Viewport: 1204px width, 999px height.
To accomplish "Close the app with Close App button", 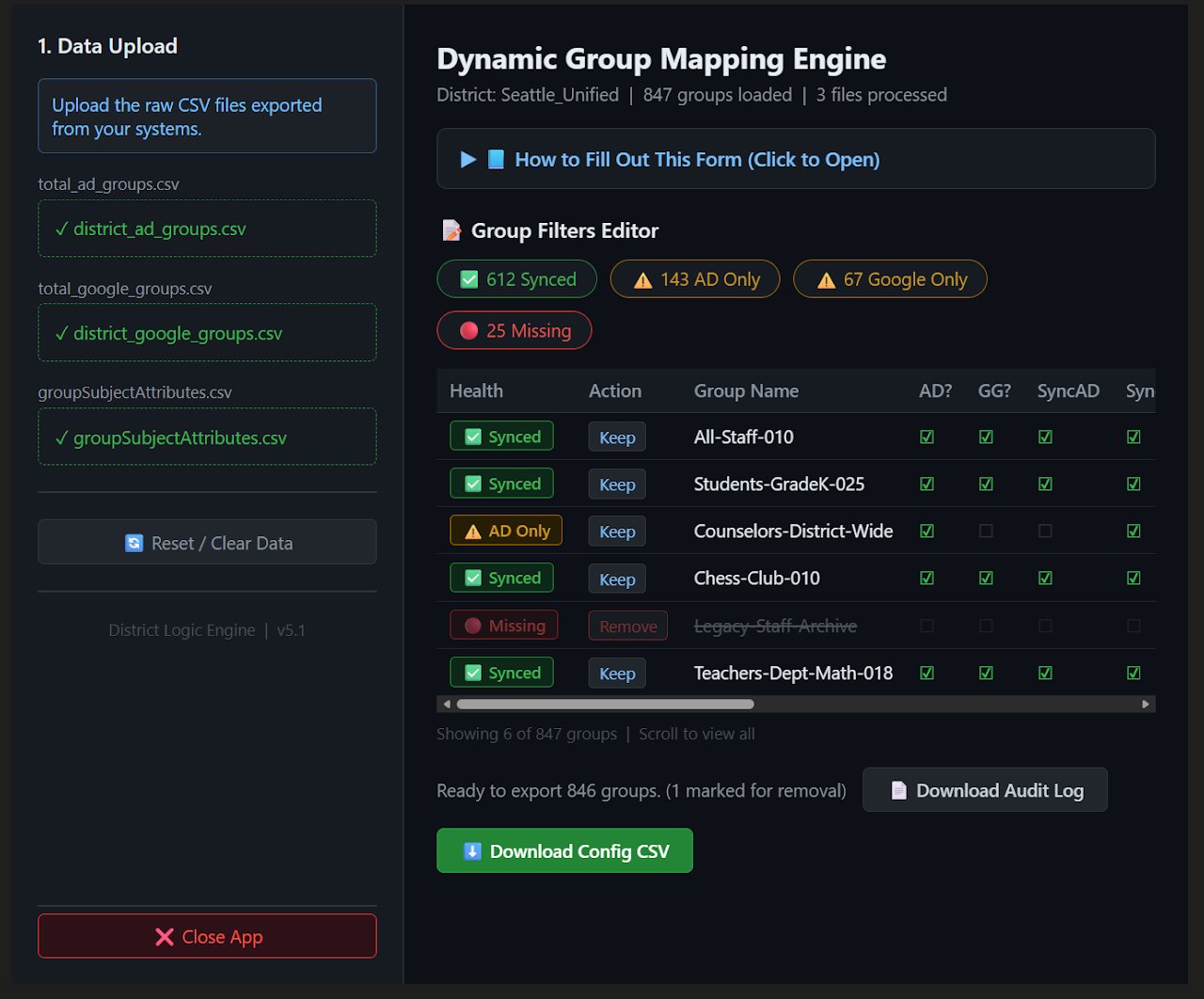I will click(207, 936).
